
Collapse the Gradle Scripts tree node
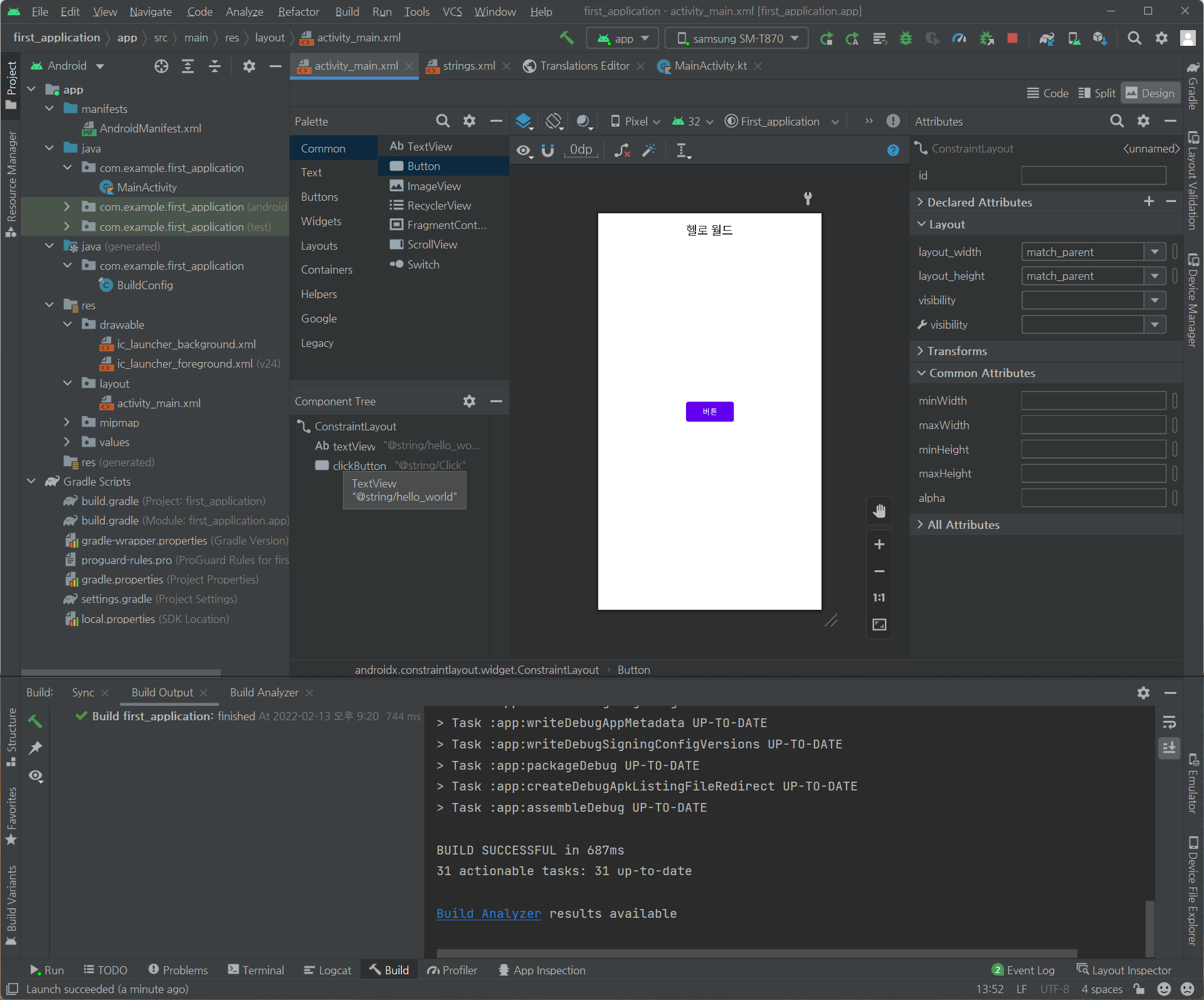(x=31, y=482)
